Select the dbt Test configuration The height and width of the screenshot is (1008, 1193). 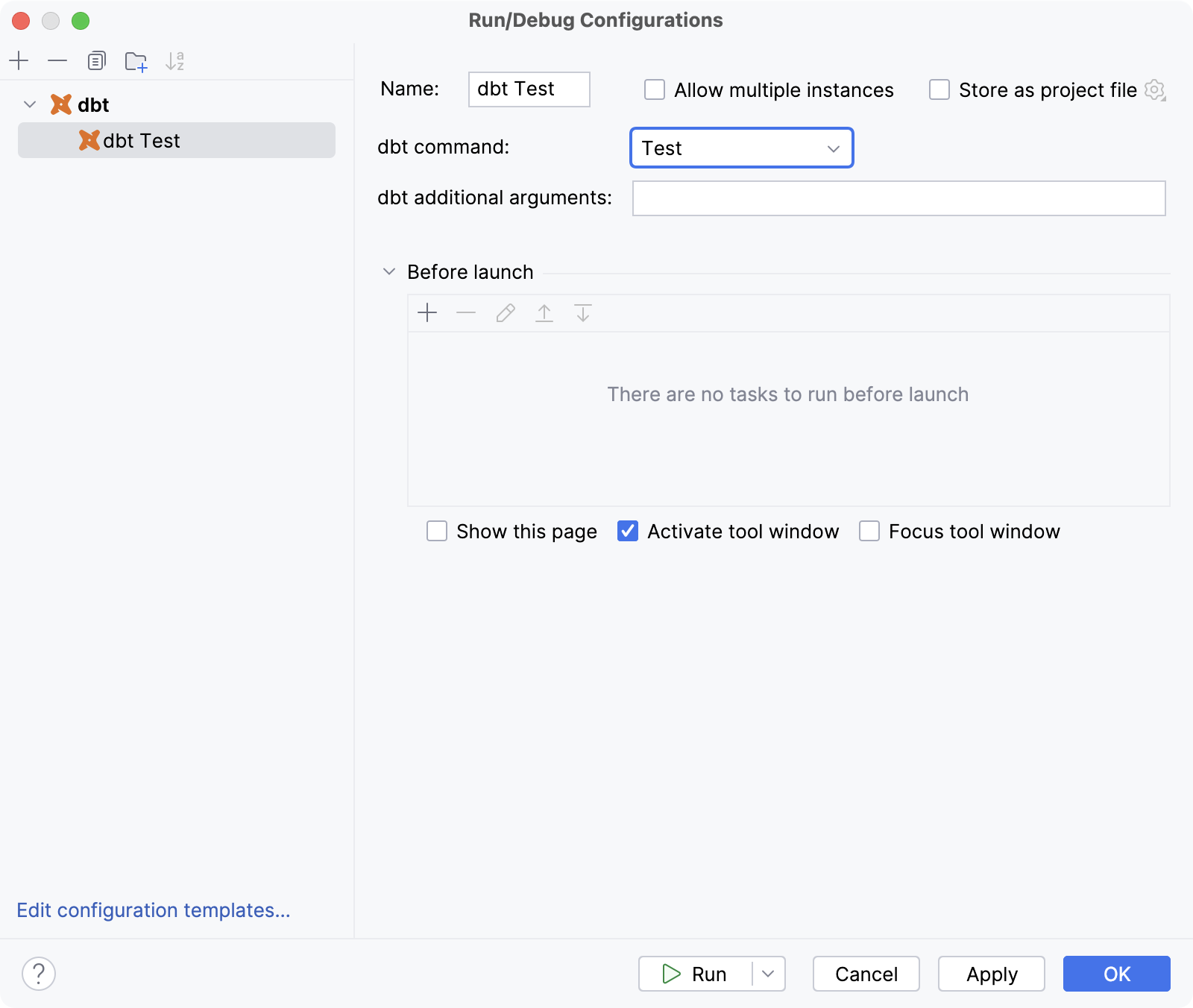177,140
